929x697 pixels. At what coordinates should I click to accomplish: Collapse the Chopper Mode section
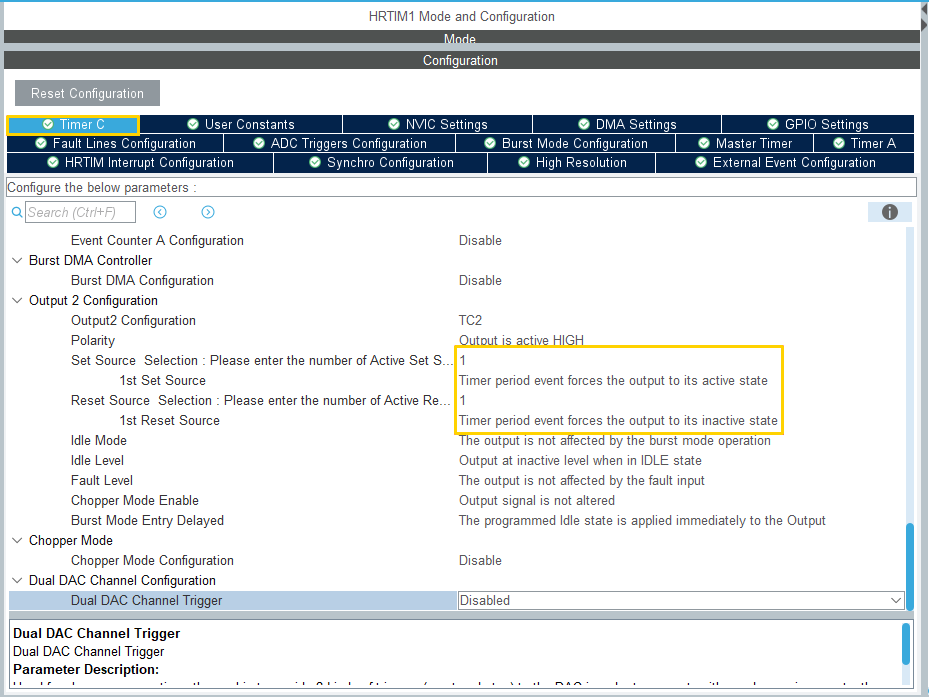[17, 541]
